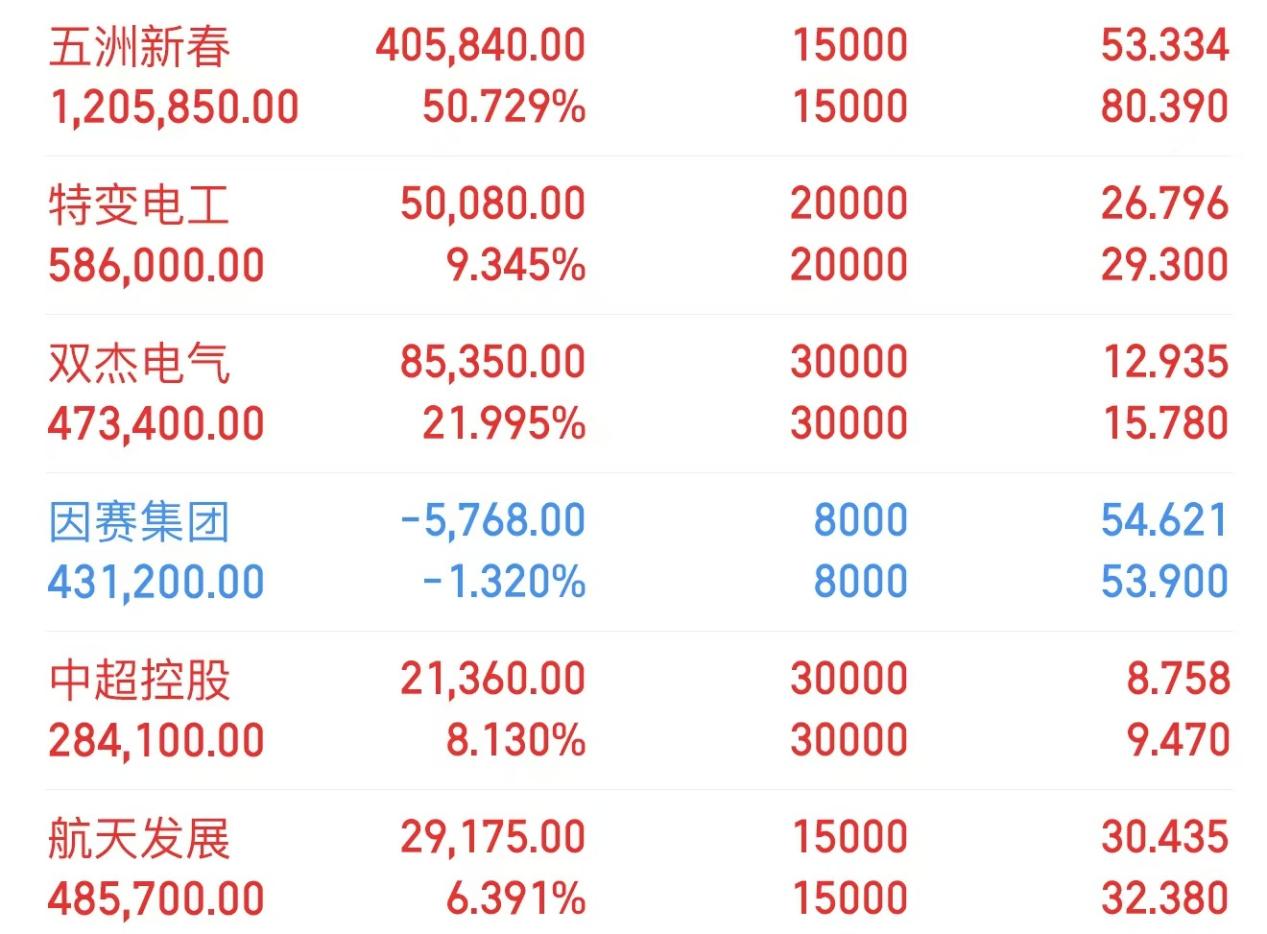Click the 50.729% profit ratio

click(x=503, y=107)
